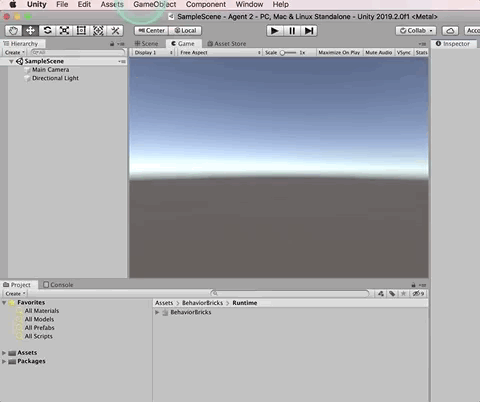The height and width of the screenshot is (402, 480).
Task: Select the Inspector tab
Action: tap(453, 44)
